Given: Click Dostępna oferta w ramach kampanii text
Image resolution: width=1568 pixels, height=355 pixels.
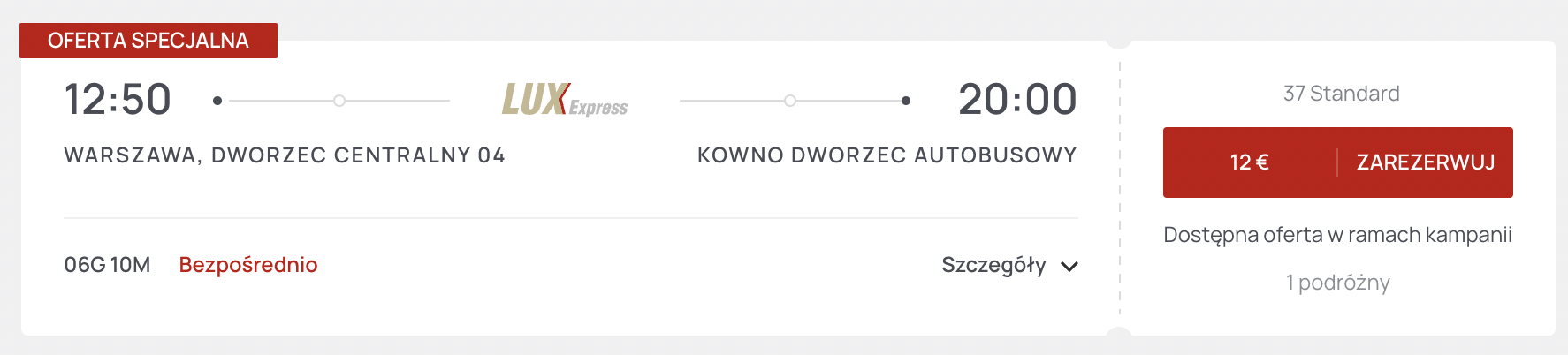Looking at the screenshot, I should [x=1337, y=235].
